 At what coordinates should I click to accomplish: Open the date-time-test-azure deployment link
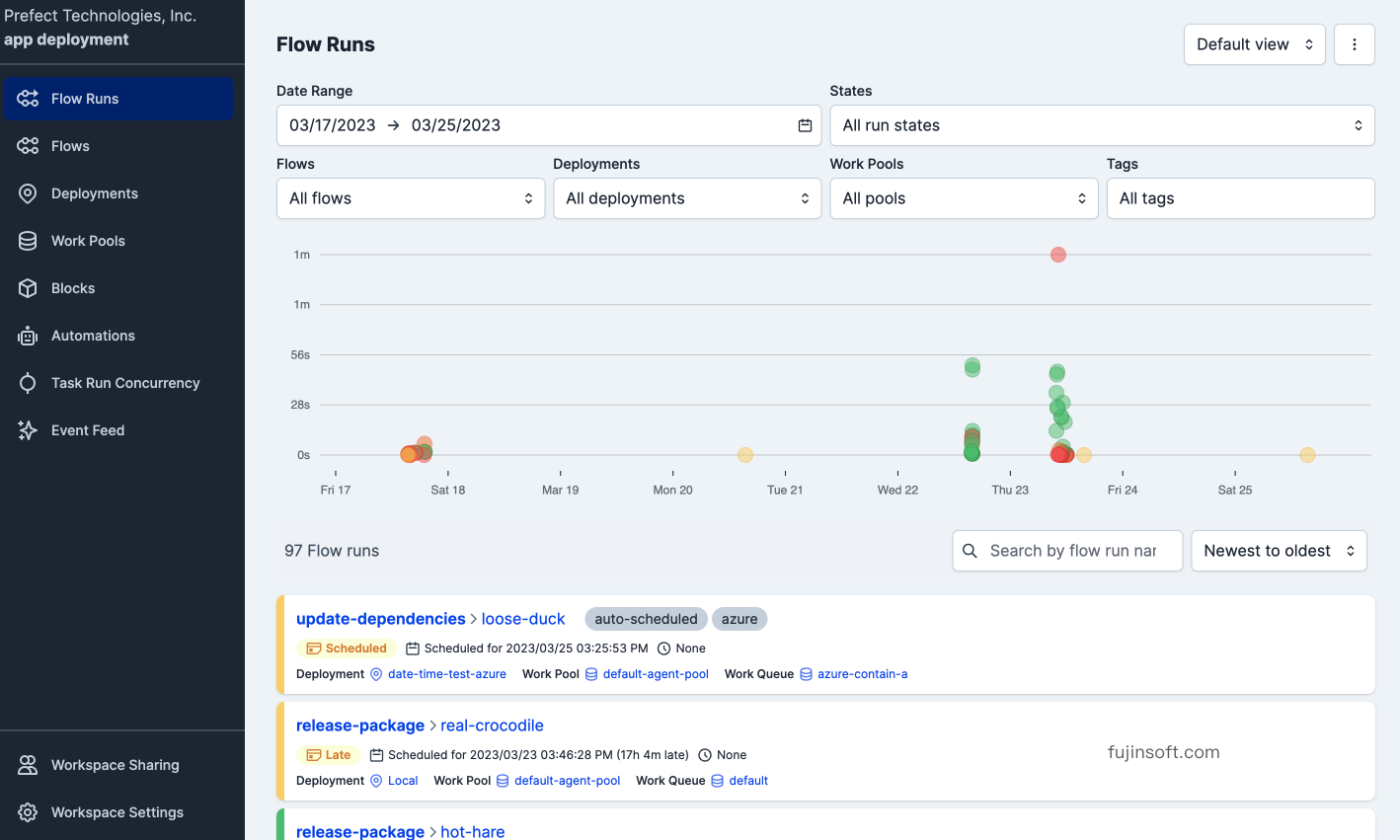pos(446,674)
